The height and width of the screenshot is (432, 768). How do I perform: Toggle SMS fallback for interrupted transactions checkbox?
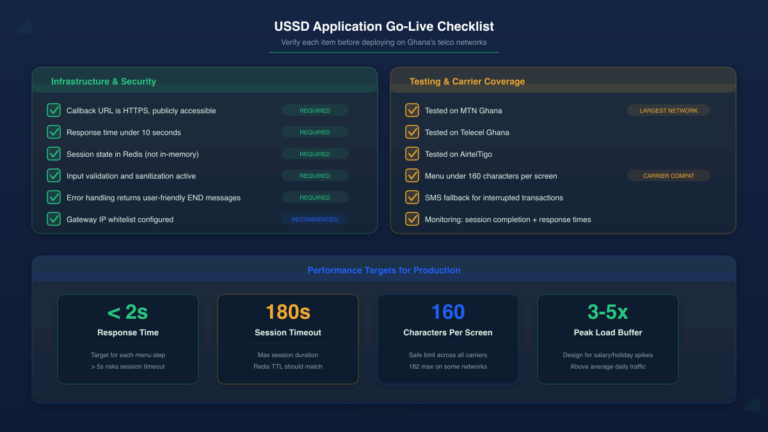pyautogui.click(x=412, y=197)
